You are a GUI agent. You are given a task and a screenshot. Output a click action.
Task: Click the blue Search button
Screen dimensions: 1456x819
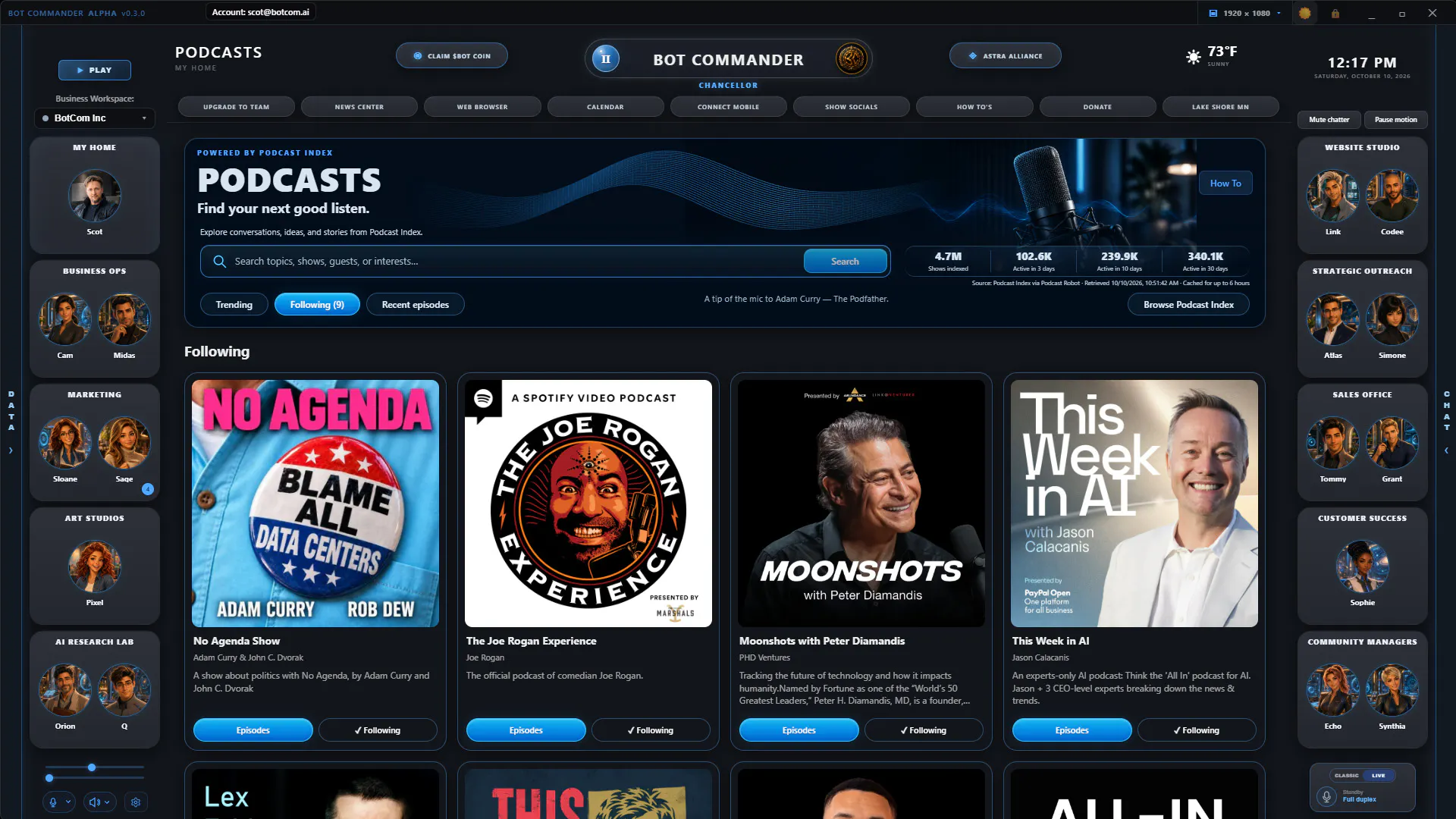pyautogui.click(x=845, y=262)
